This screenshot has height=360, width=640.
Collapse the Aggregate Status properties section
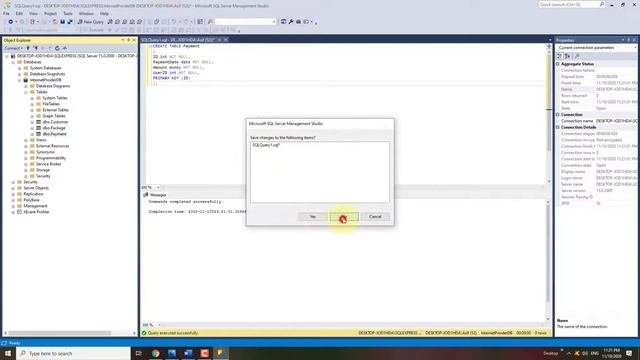pyautogui.click(x=558, y=64)
